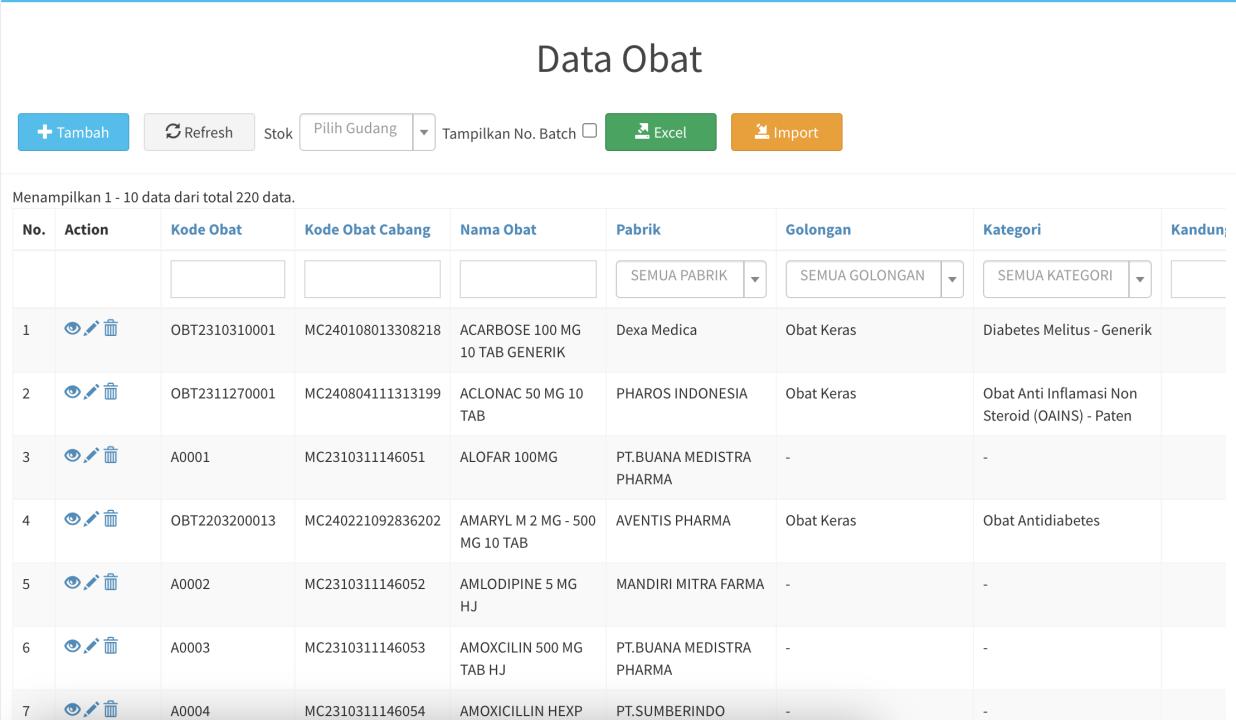View details of AMARYL M 2 MG row
Screen dimensions: 1236x720
tap(72, 519)
